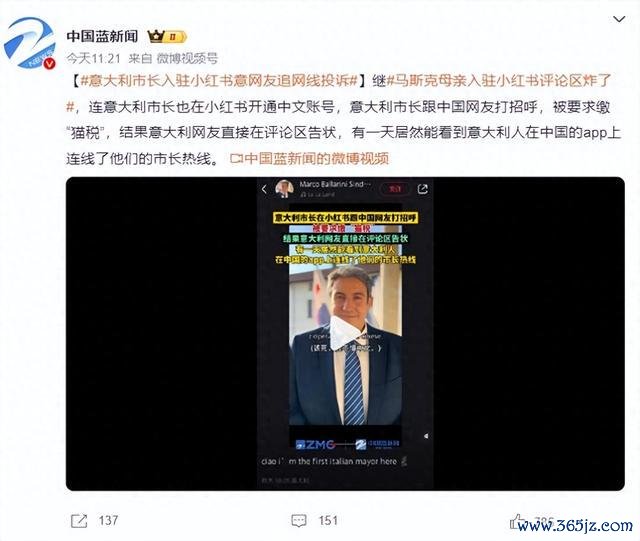Screen dimensions: 640x541
Task: Click the video thumbnail of the mayor
Action: tap(345, 334)
